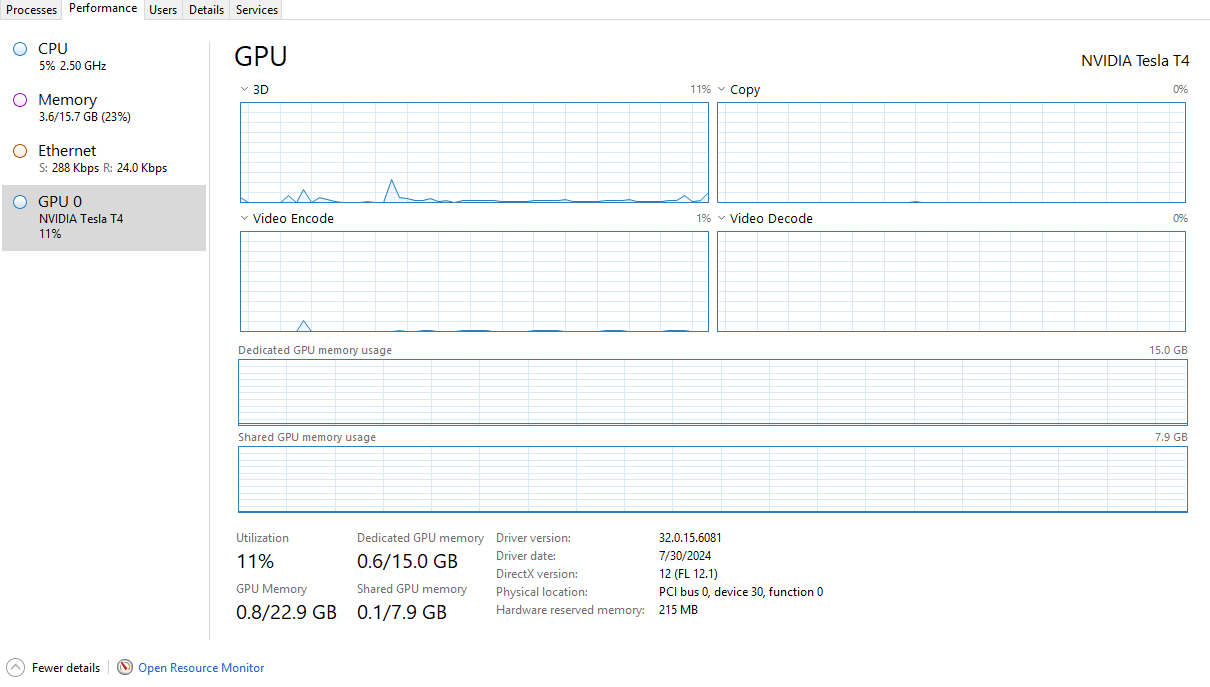Screen dimensions: 1210x687
Task: Select the CPU 5% 2.50 GHz entry
Action: click(x=104, y=57)
